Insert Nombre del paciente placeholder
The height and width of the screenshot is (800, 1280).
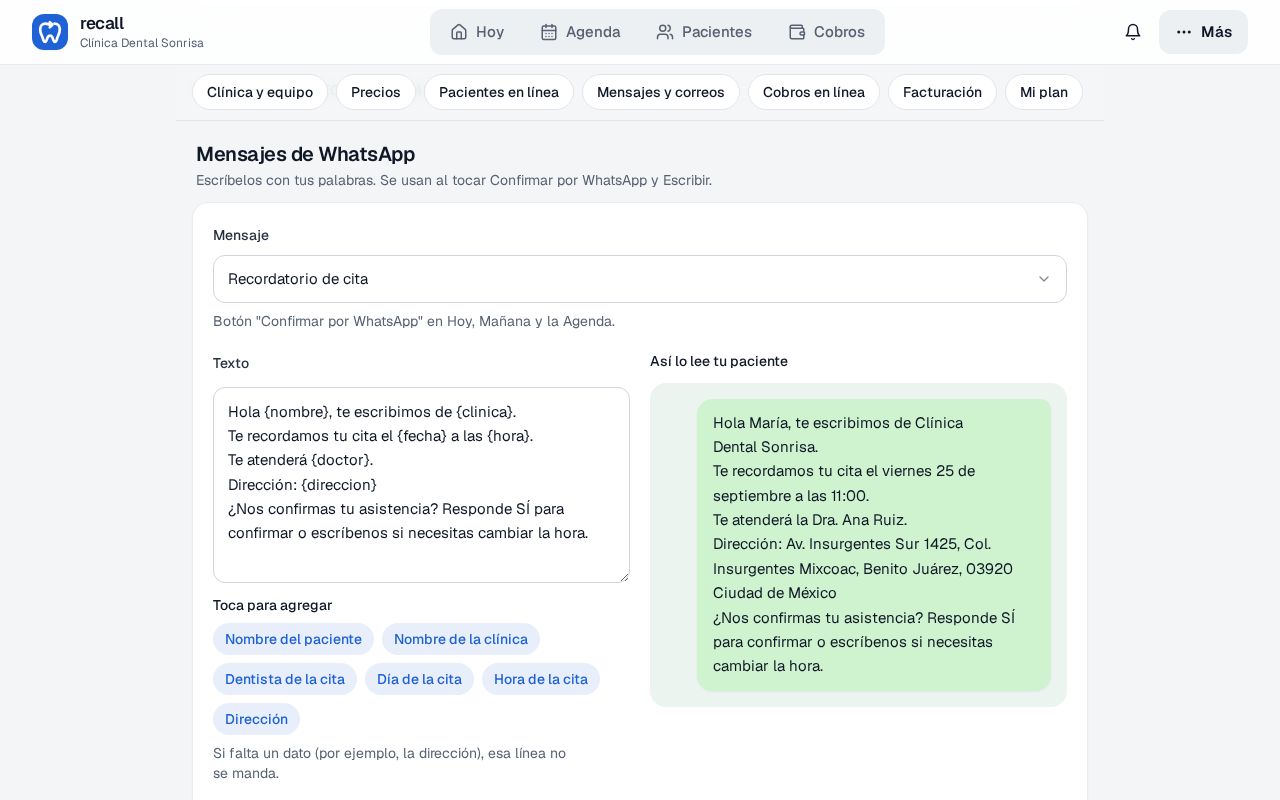pyautogui.click(x=293, y=639)
